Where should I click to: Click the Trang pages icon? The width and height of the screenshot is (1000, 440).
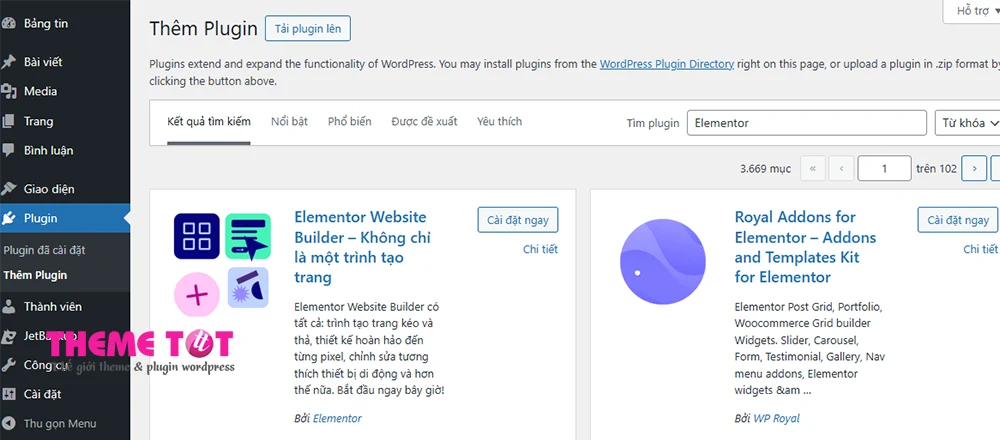click(8, 121)
